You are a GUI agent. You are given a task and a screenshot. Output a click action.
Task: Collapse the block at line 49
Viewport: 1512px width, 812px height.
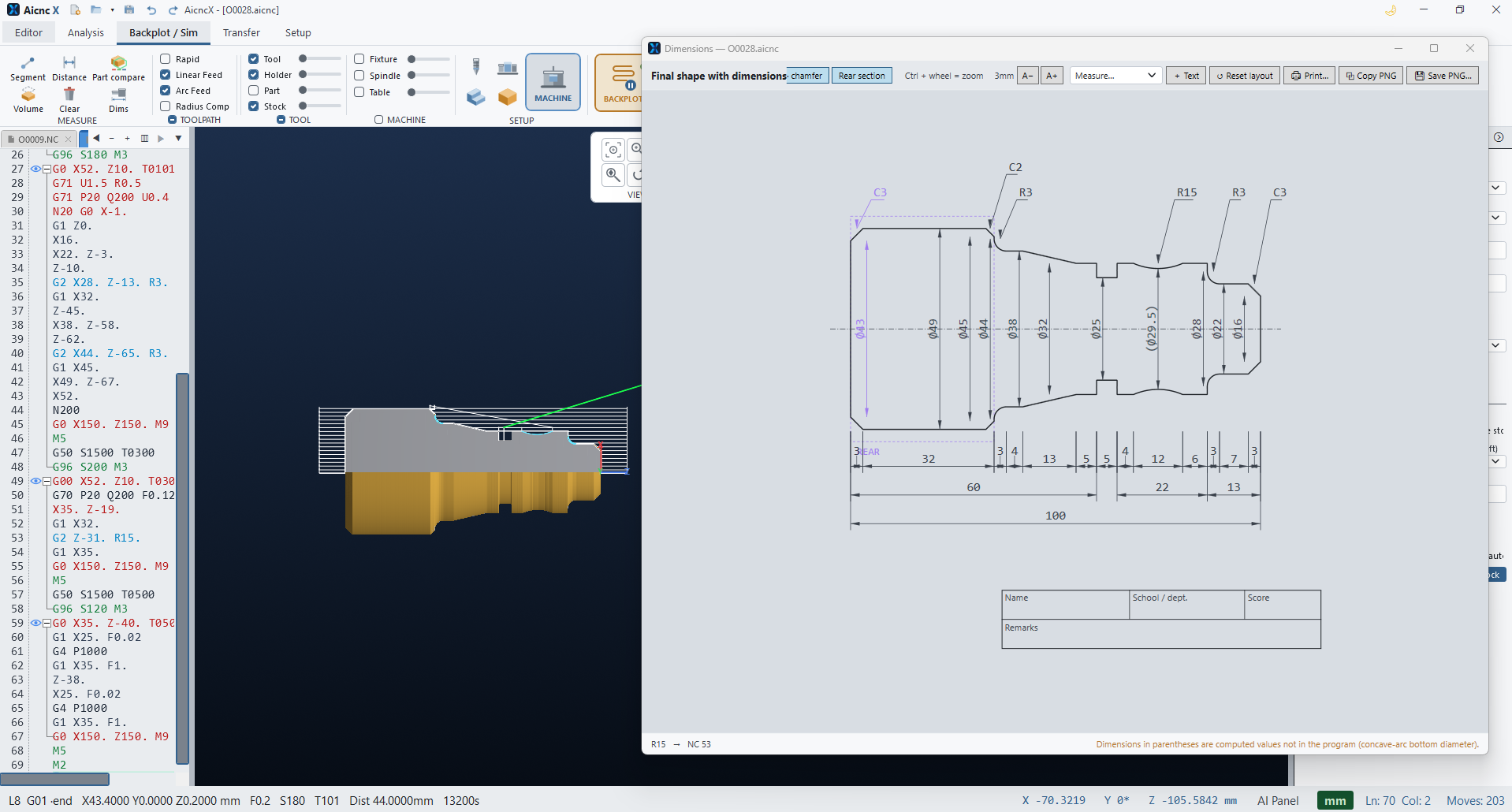(x=47, y=481)
